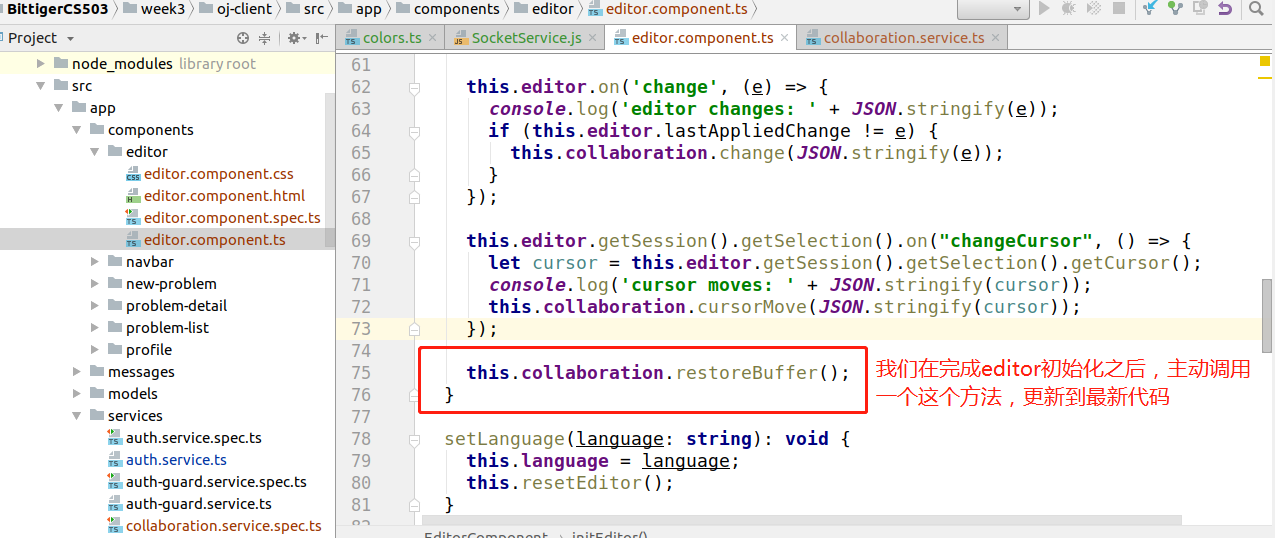Select auth-guard.service.spec.ts file
The width and height of the screenshot is (1275, 538).
[216, 482]
